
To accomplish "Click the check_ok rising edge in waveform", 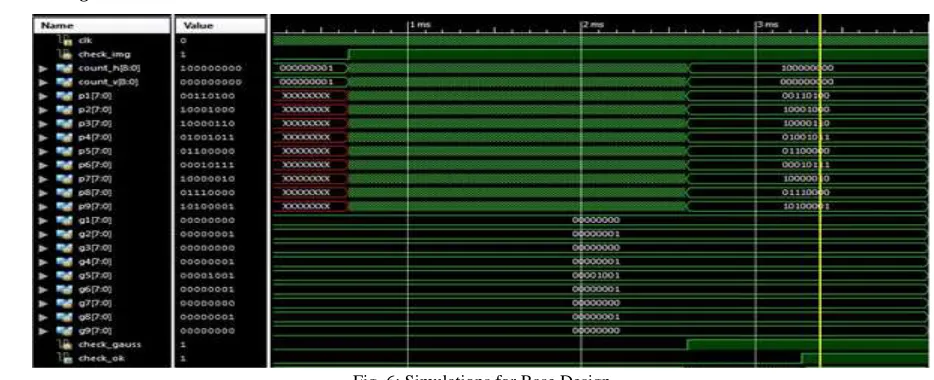I will click(802, 358).
